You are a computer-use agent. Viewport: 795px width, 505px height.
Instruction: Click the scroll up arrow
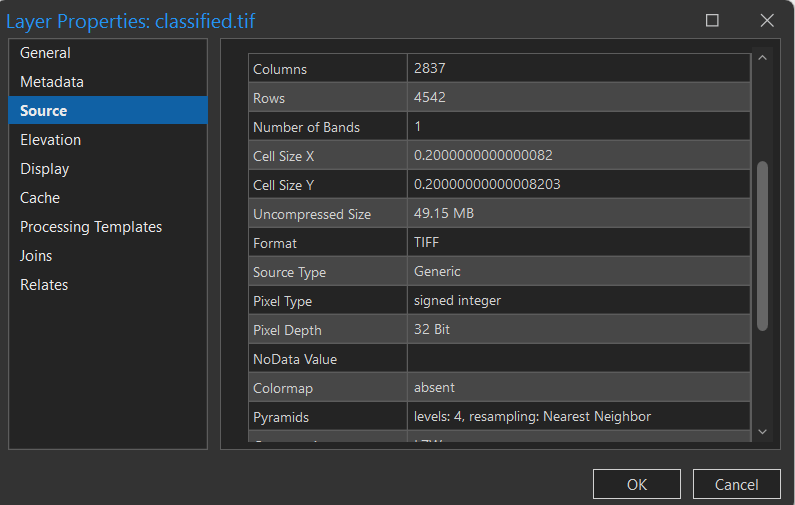pos(762,58)
